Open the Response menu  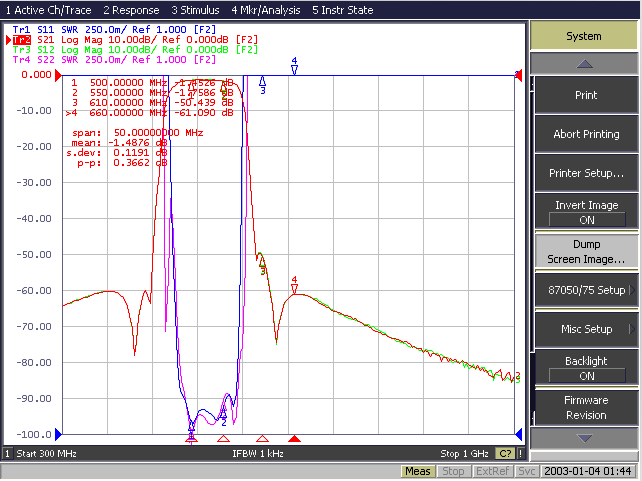tap(131, 10)
